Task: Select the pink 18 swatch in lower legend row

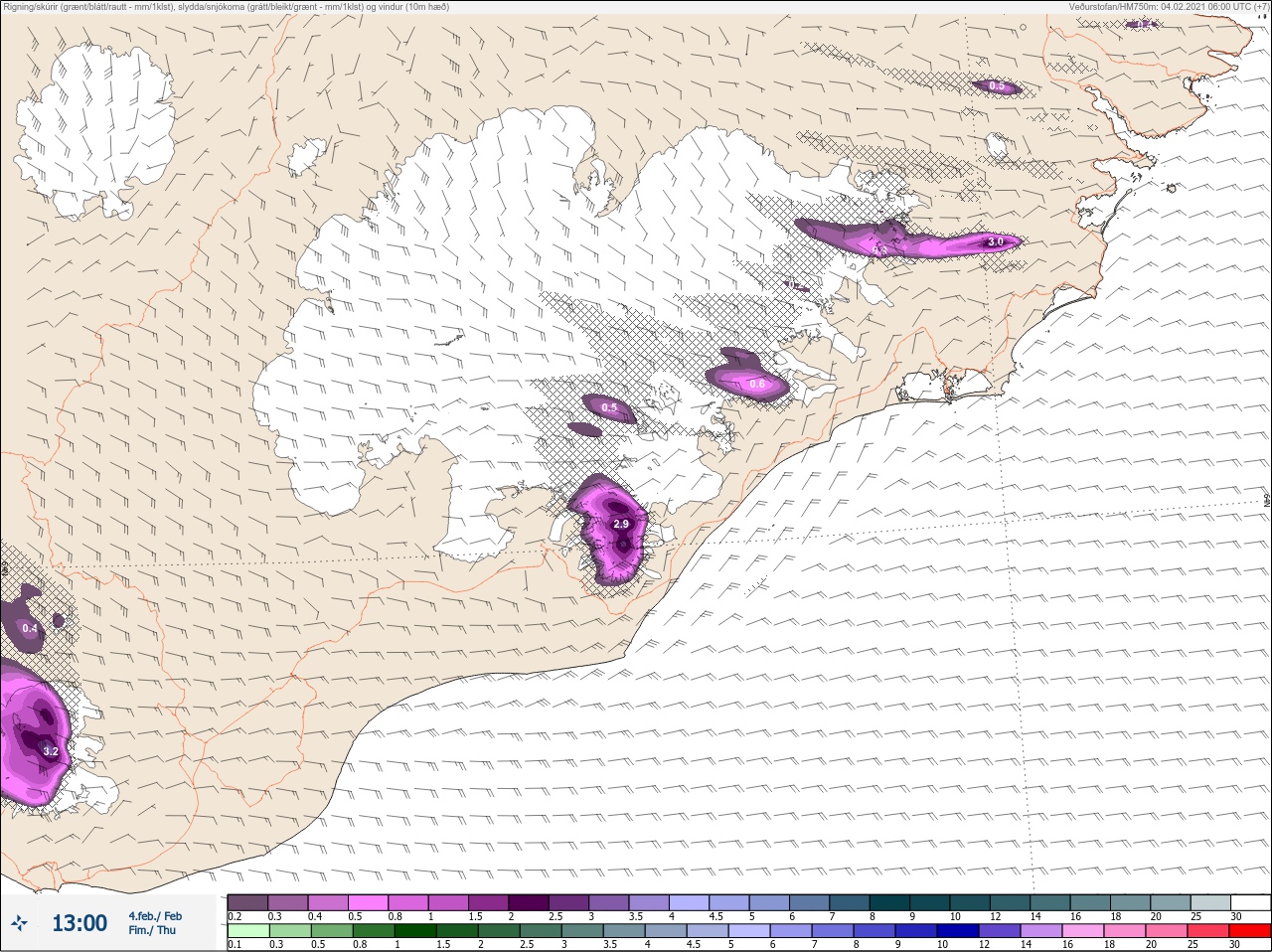Action: pyautogui.click(x=1125, y=931)
